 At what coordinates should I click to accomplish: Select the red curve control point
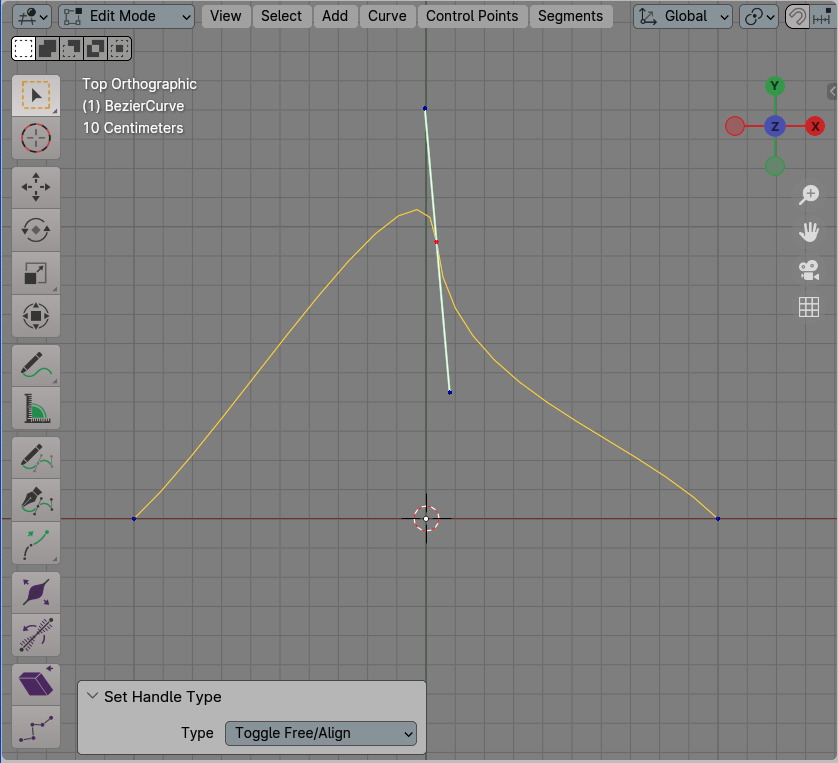coord(437,243)
